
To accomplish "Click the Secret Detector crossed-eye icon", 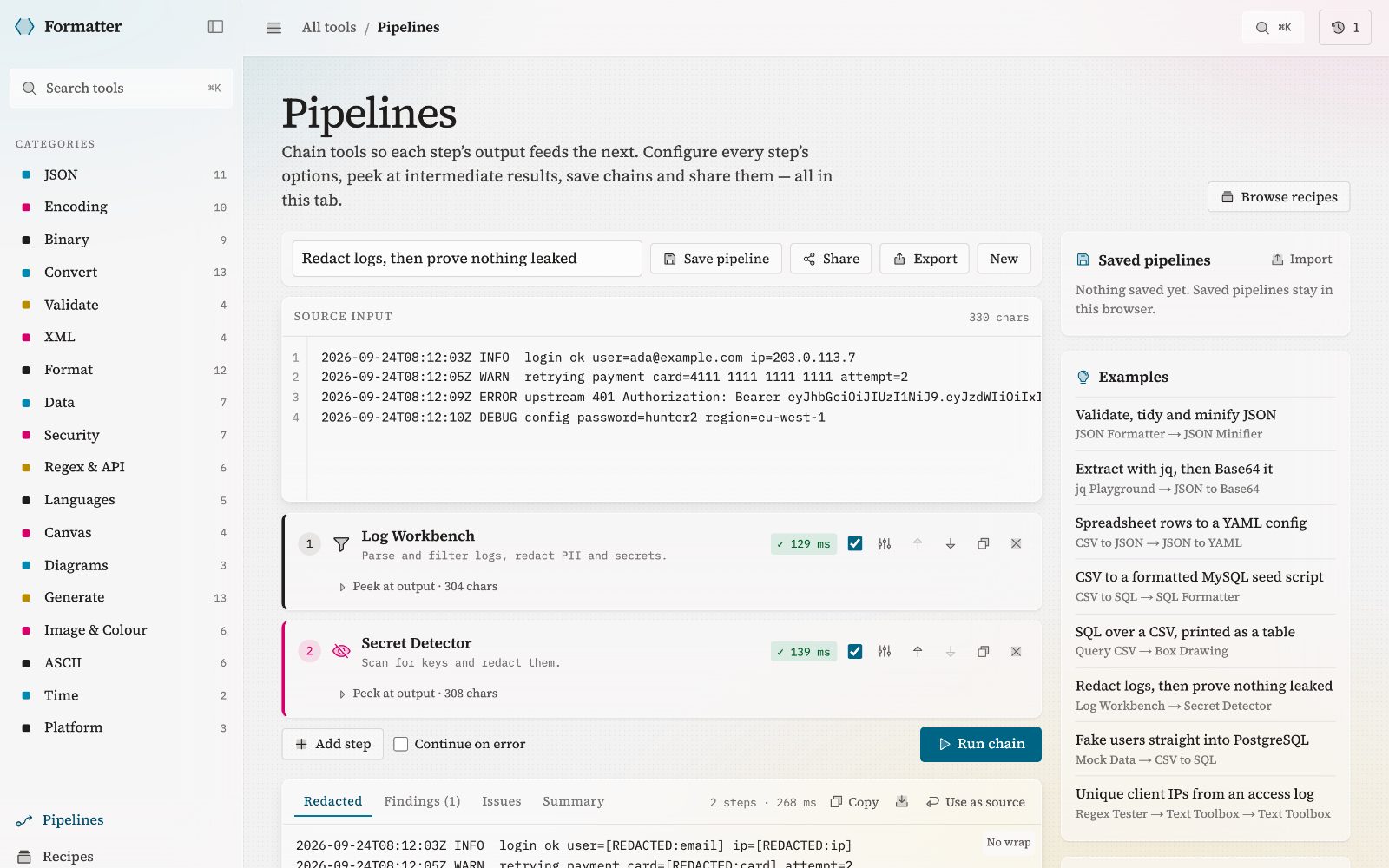I will [341, 651].
